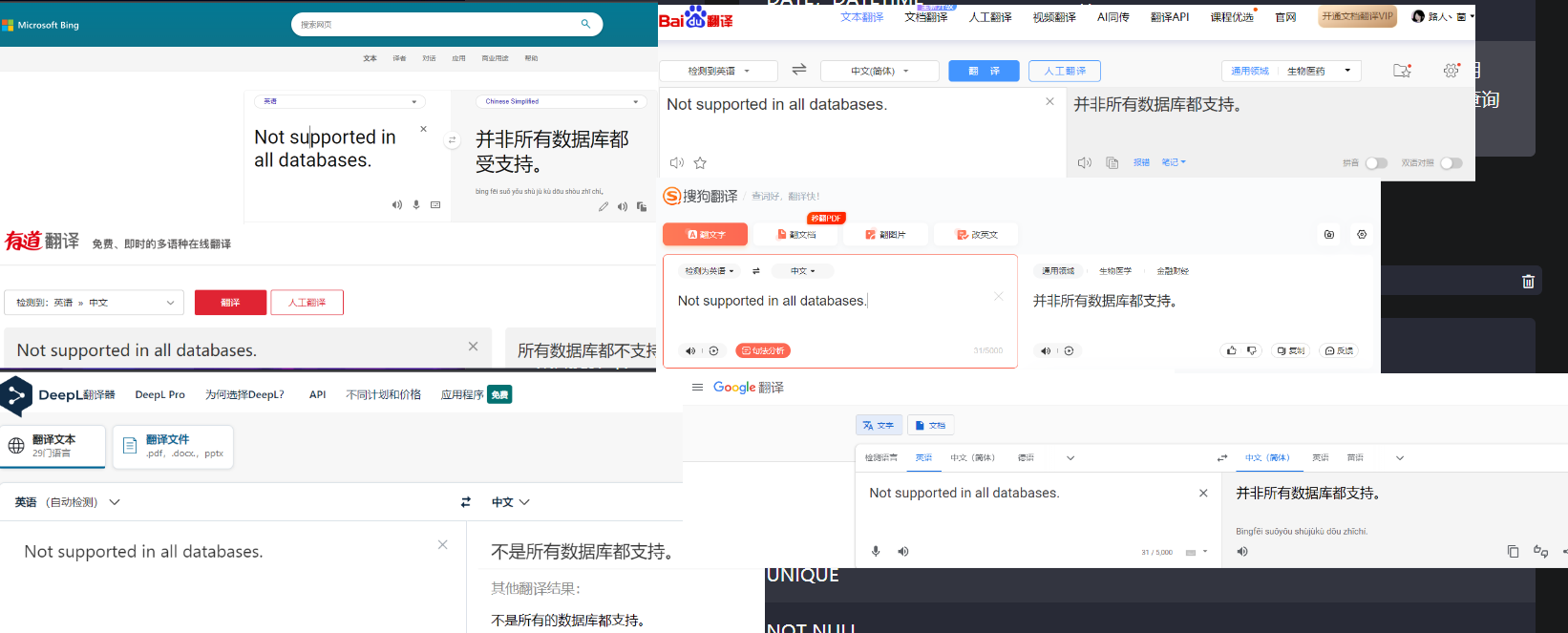This screenshot has height=633, width=1568.
Task: Copy the Baidu translation result
Action: [x=1112, y=163]
